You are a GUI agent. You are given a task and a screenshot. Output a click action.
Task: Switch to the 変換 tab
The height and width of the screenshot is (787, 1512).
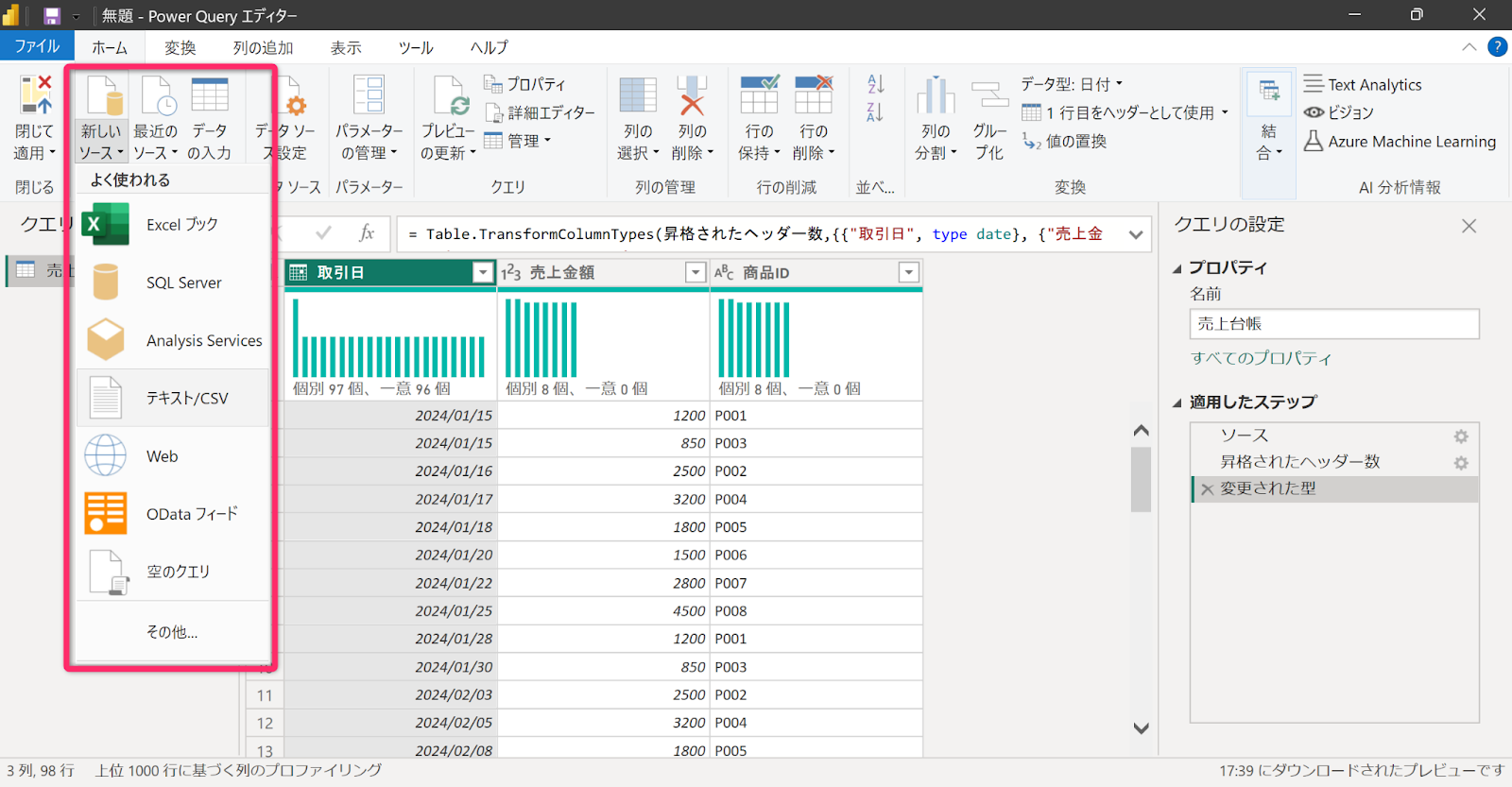[x=180, y=47]
